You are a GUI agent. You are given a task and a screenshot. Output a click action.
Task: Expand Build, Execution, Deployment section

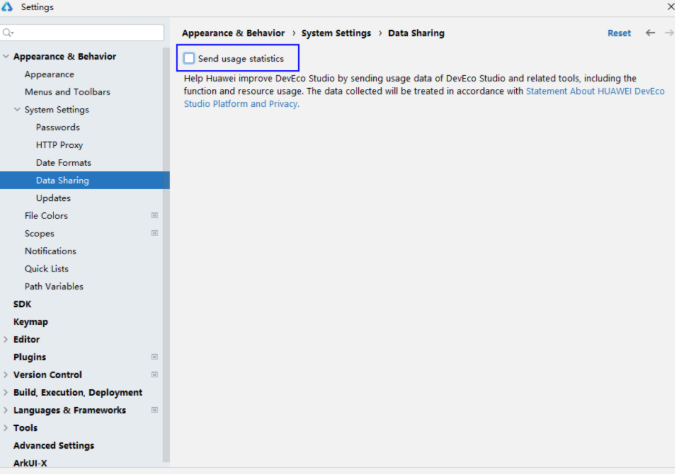[x=6, y=392]
